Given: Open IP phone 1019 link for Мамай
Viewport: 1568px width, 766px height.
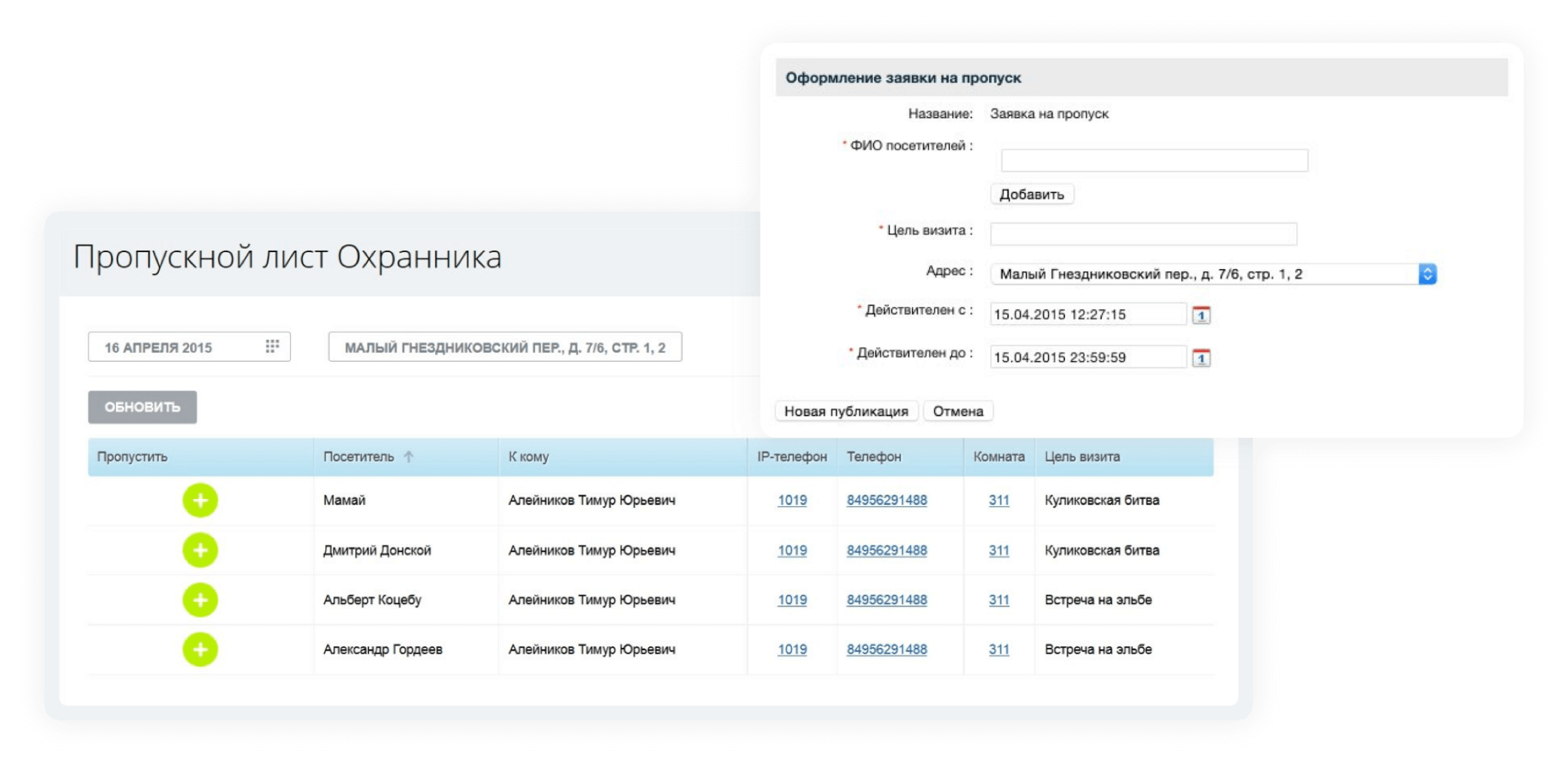Looking at the screenshot, I should click(x=791, y=501).
